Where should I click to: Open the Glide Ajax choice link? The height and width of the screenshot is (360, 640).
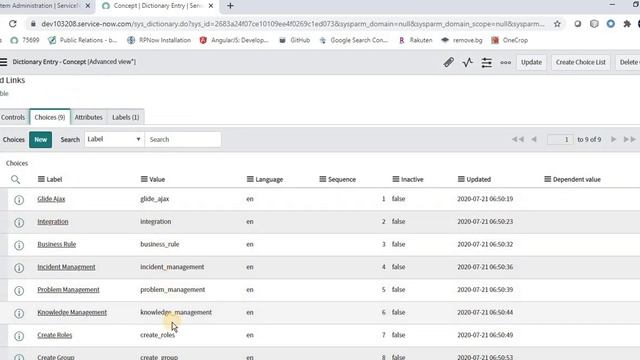point(51,199)
